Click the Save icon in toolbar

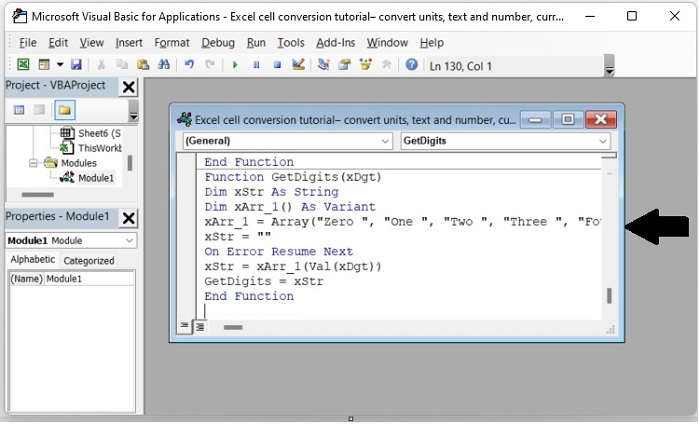(x=76, y=65)
